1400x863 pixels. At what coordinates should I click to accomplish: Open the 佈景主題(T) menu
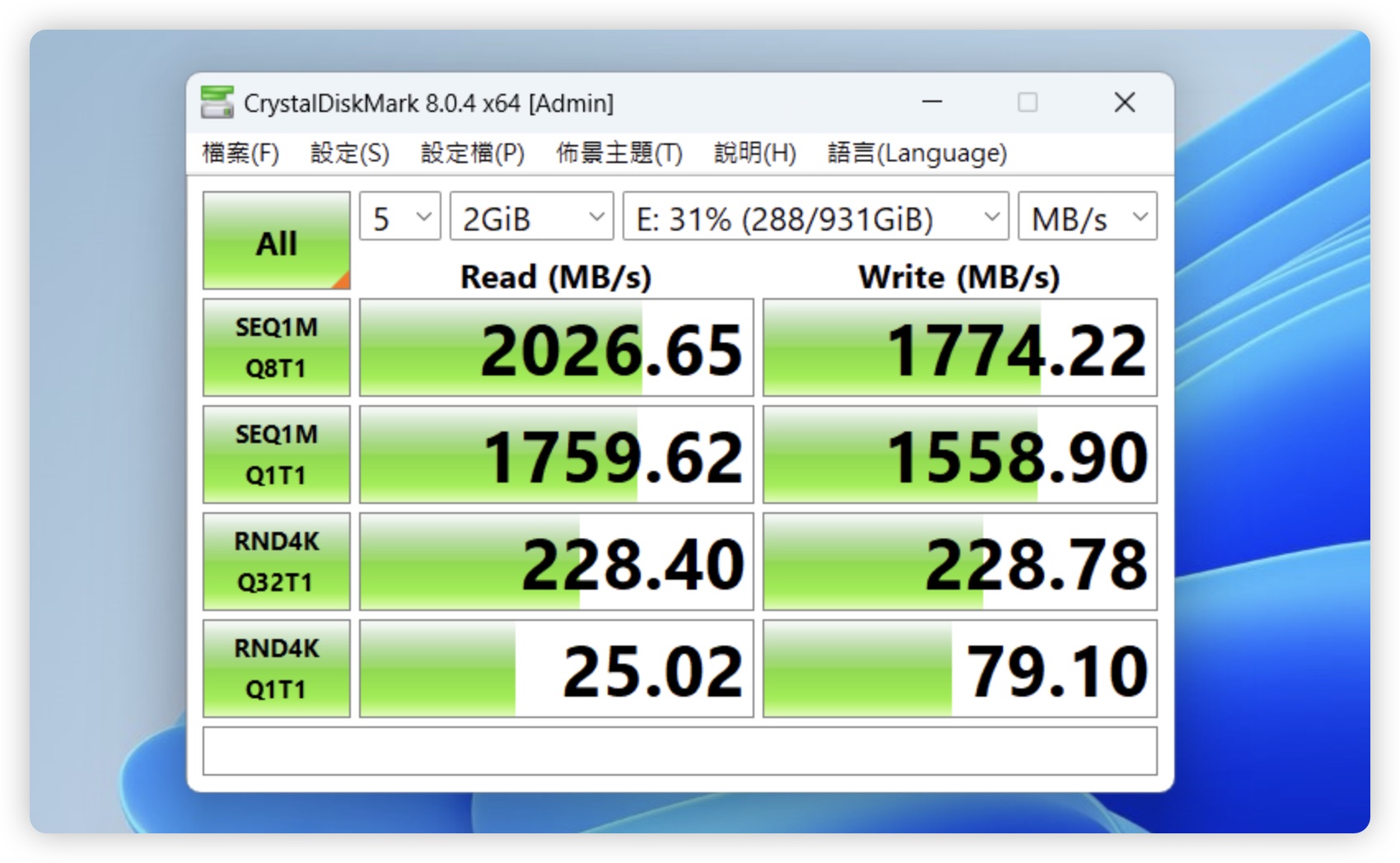click(619, 153)
